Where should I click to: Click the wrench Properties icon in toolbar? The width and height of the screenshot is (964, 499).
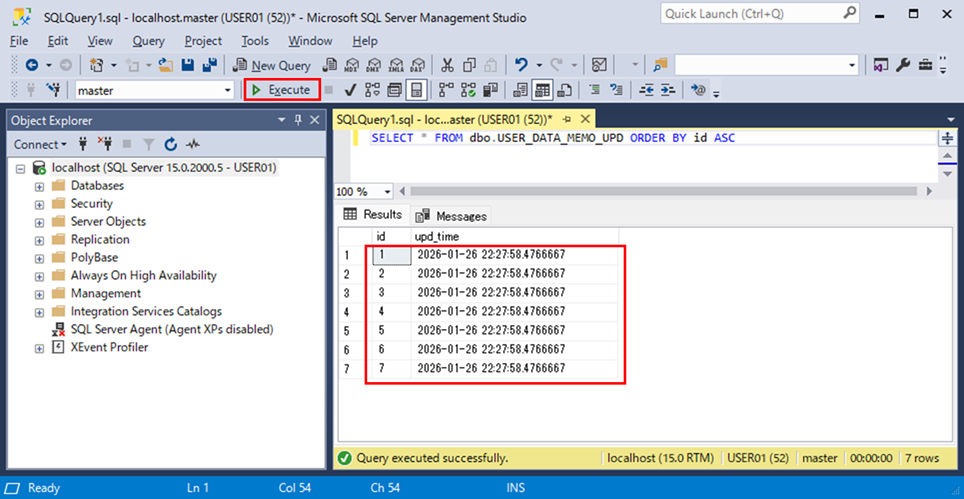[903, 65]
